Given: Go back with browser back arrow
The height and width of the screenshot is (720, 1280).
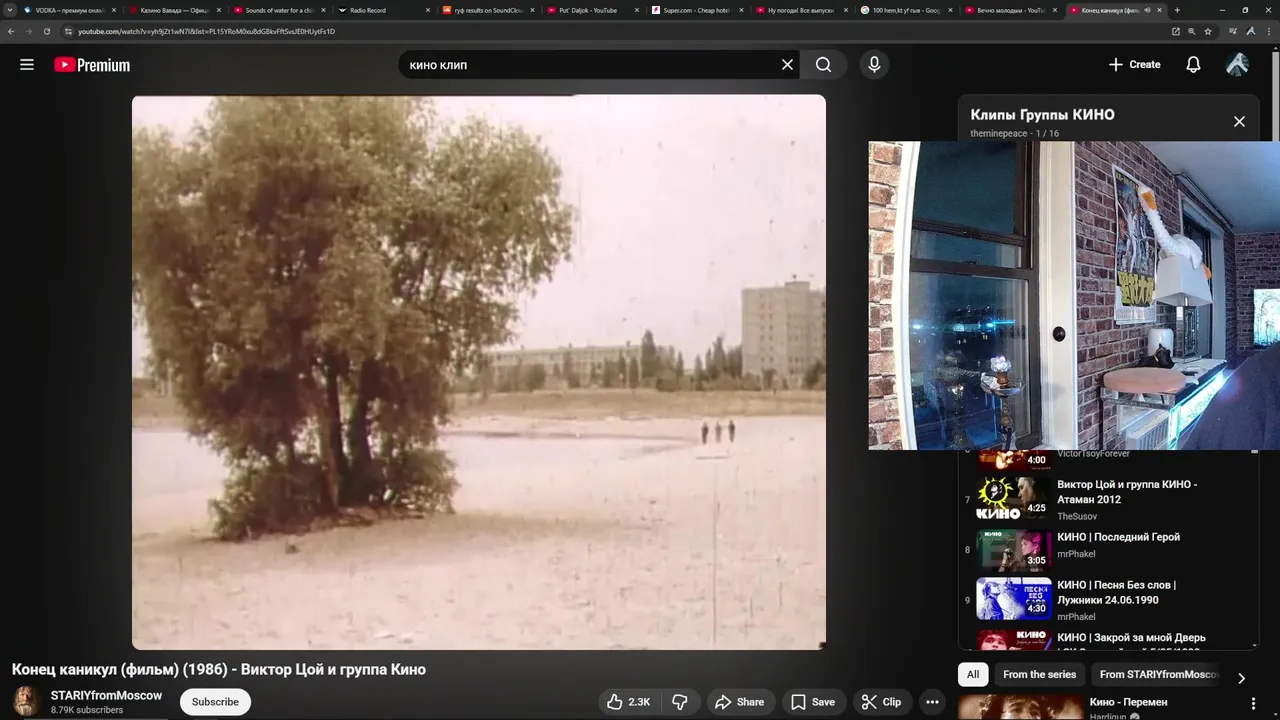Looking at the screenshot, I should [11, 31].
